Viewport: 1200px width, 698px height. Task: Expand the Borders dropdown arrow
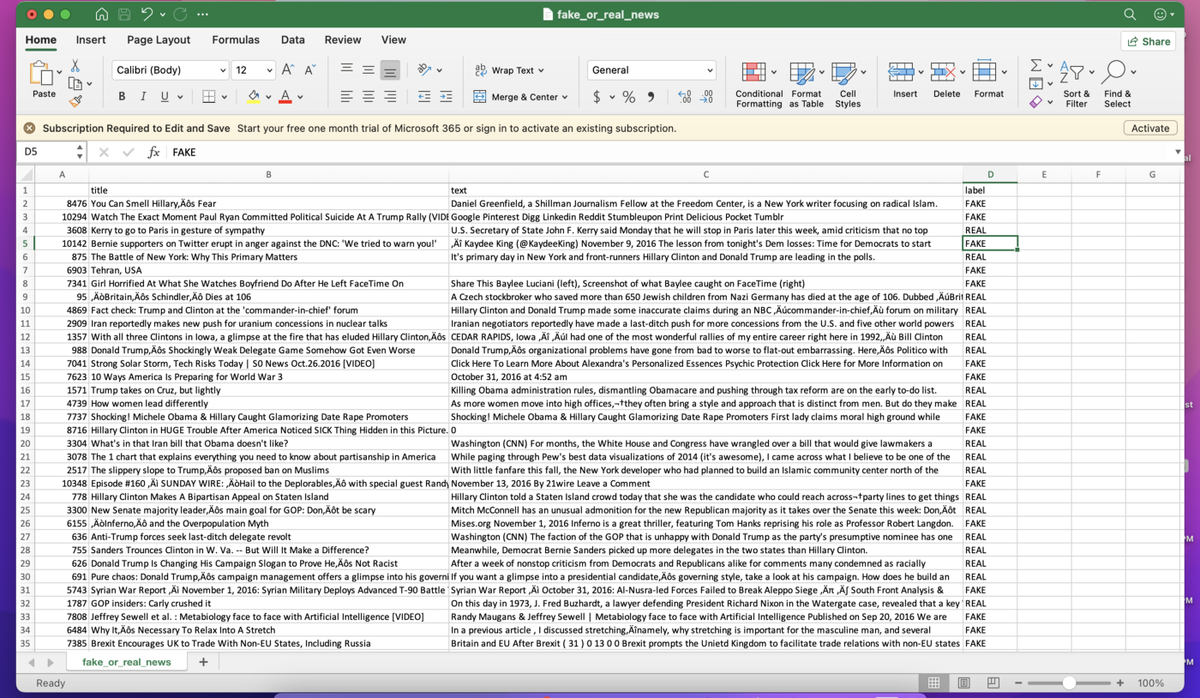223,97
